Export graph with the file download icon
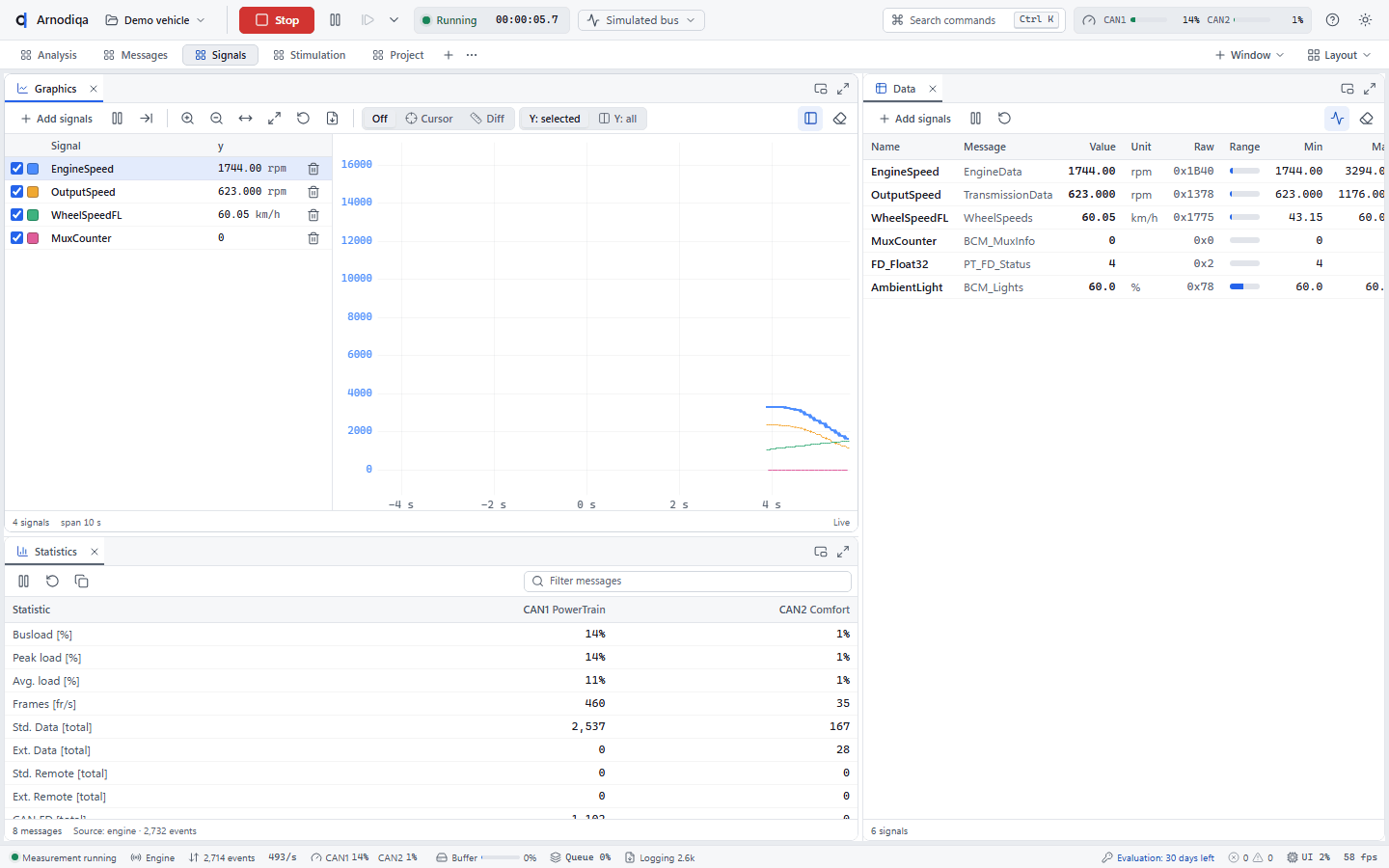The width and height of the screenshot is (1389, 868). [x=332, y=119]
